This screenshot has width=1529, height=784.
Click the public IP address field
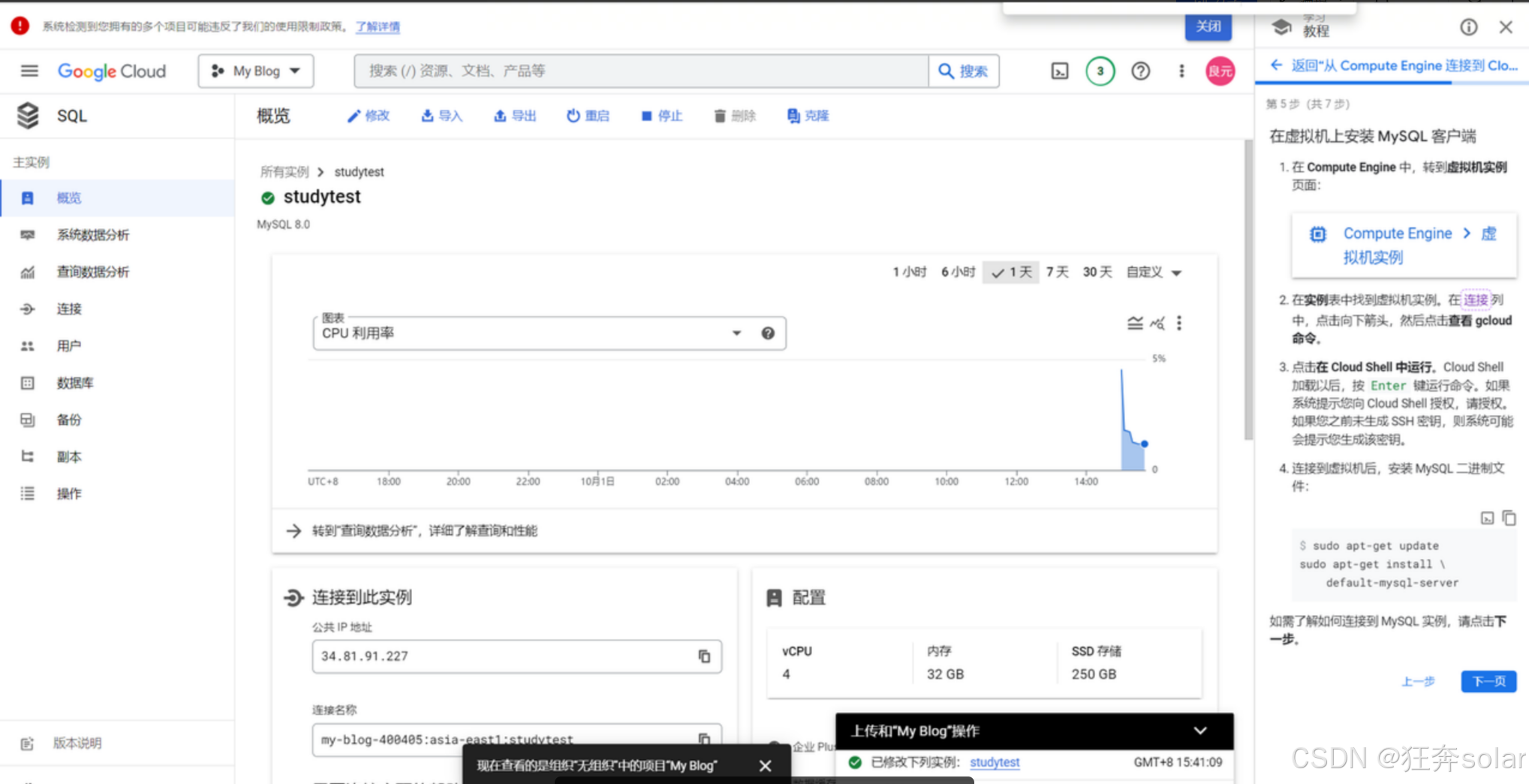[x=516, y=656]
